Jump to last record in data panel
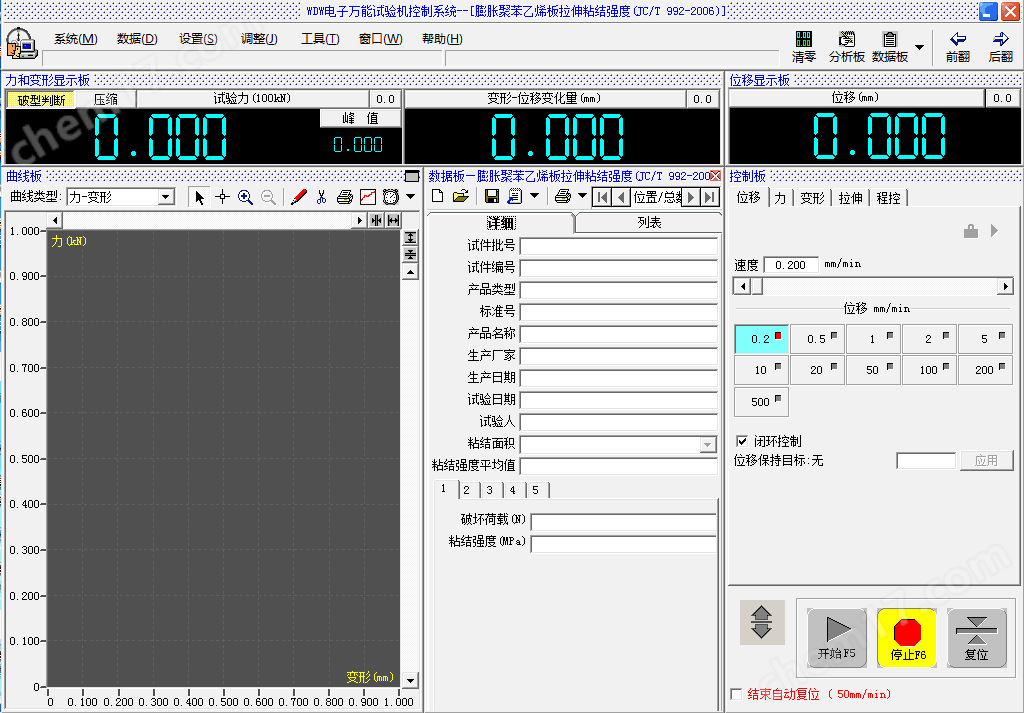The width and height of the screenshot is (1024, 713). coord(710,197)
